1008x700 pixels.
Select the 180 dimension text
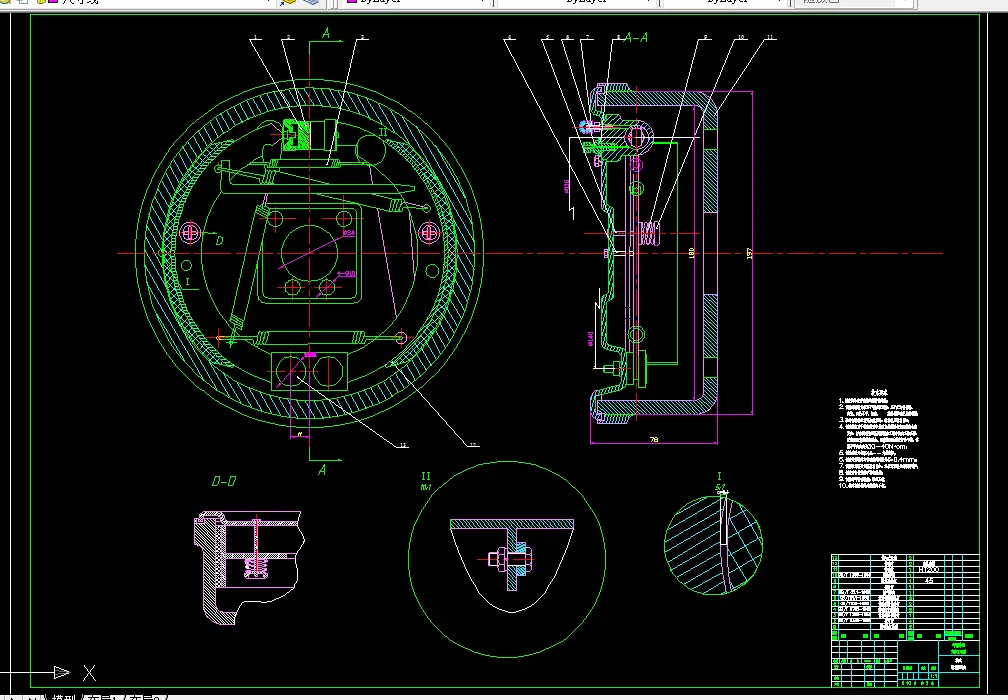pyautogui.click(x=692, y=254)
